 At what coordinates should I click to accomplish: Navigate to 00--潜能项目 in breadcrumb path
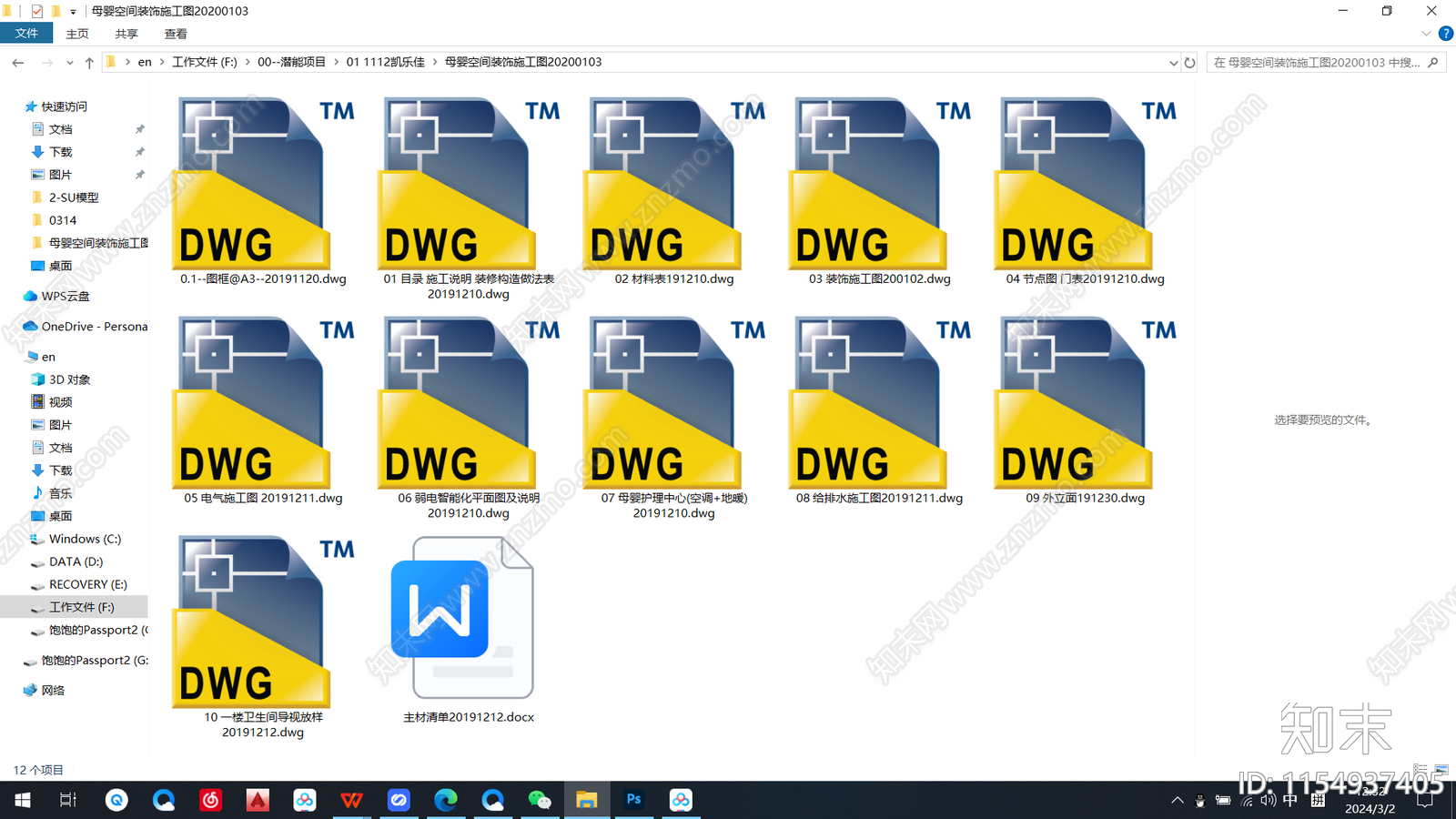click(x=291, y=62)
